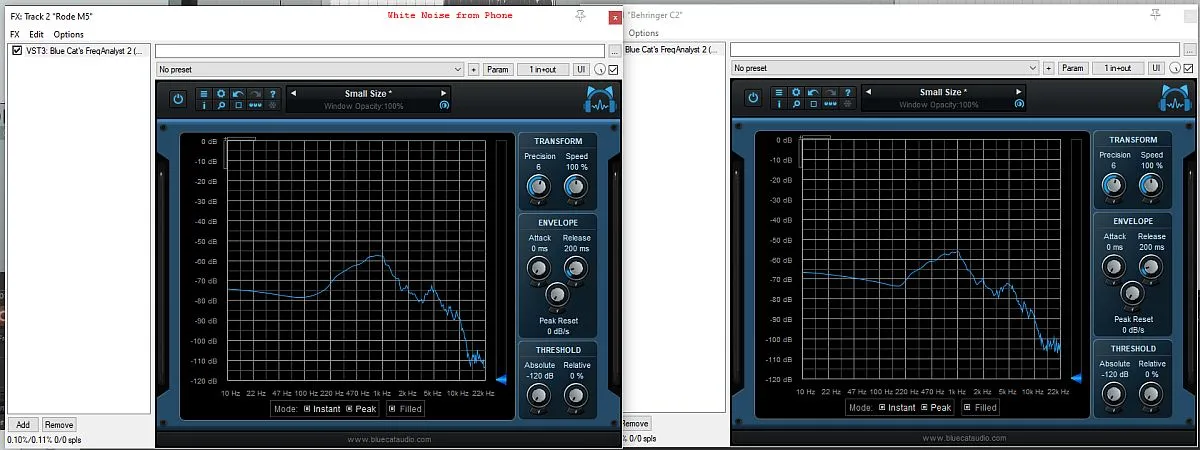Click Remove button in Rode M5 FX list

pos(59,425)
